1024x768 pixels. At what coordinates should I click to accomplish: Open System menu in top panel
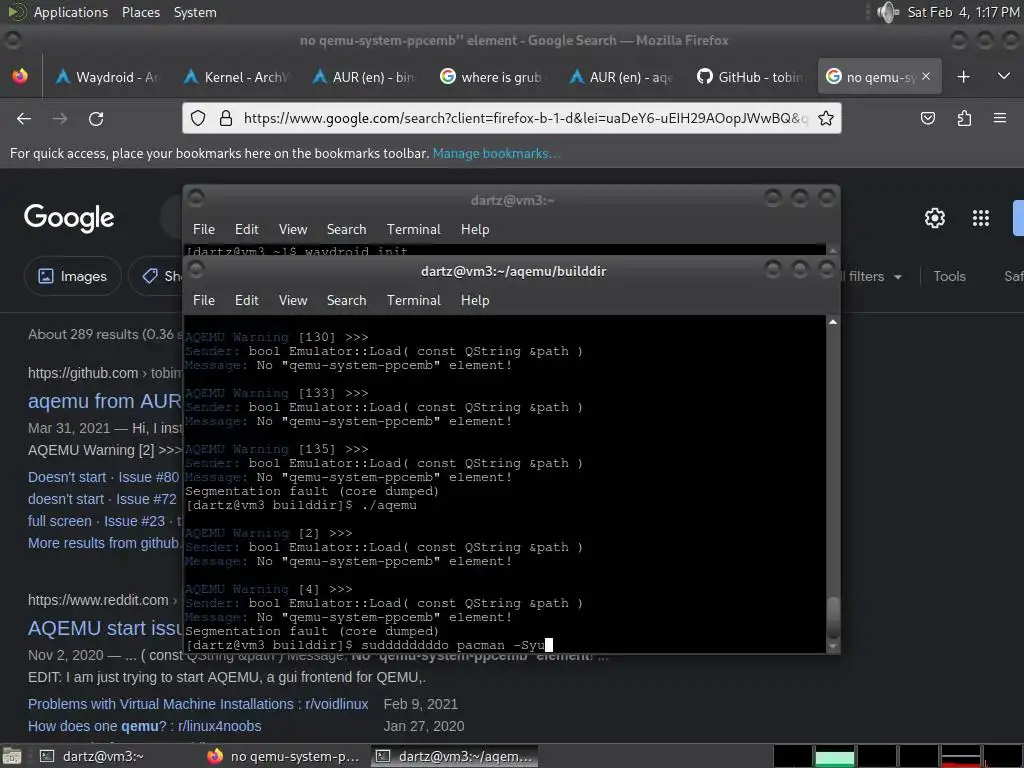(x=195, y=12)
